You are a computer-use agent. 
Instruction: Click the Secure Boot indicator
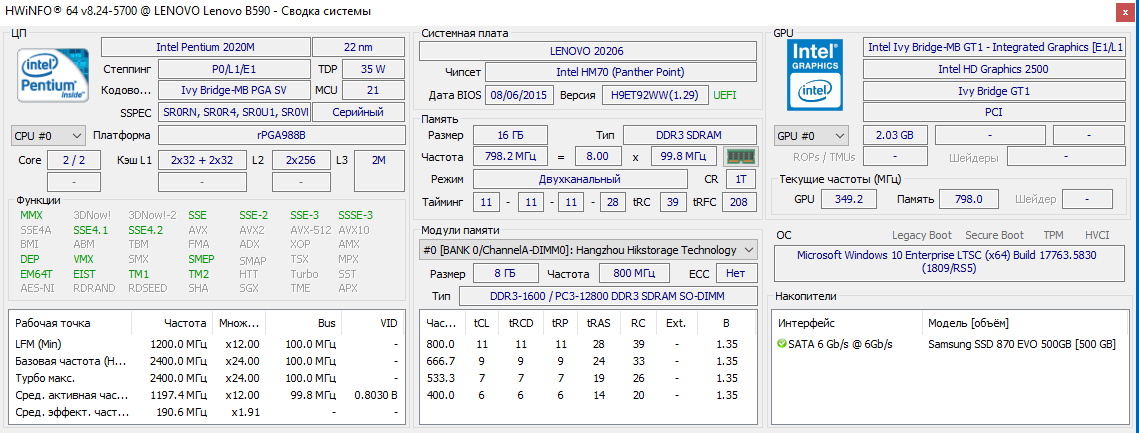[994, 235]
